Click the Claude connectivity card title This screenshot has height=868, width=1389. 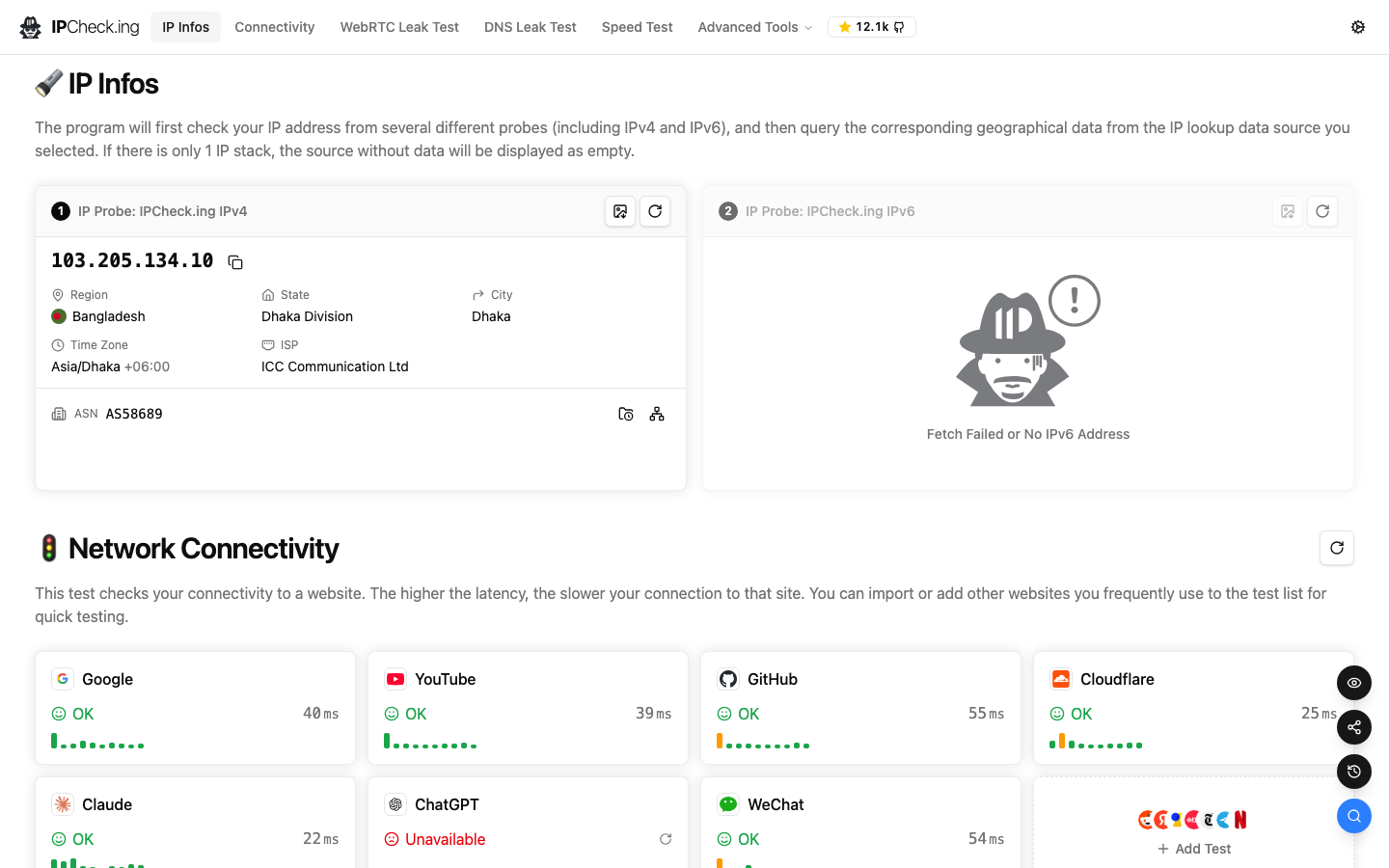107,804
